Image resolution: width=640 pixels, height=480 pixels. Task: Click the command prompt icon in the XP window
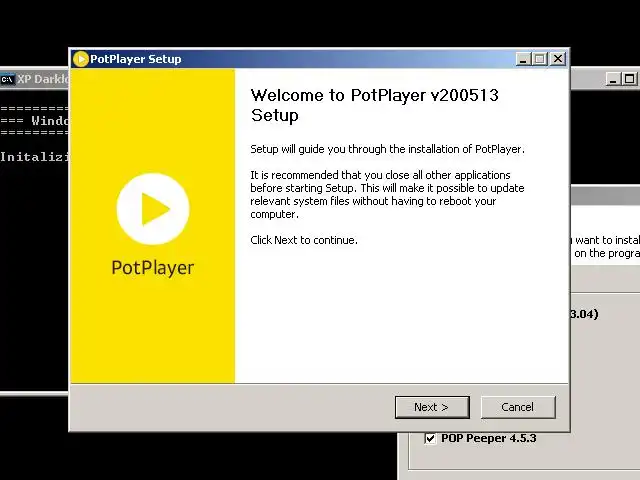[7, 79]
